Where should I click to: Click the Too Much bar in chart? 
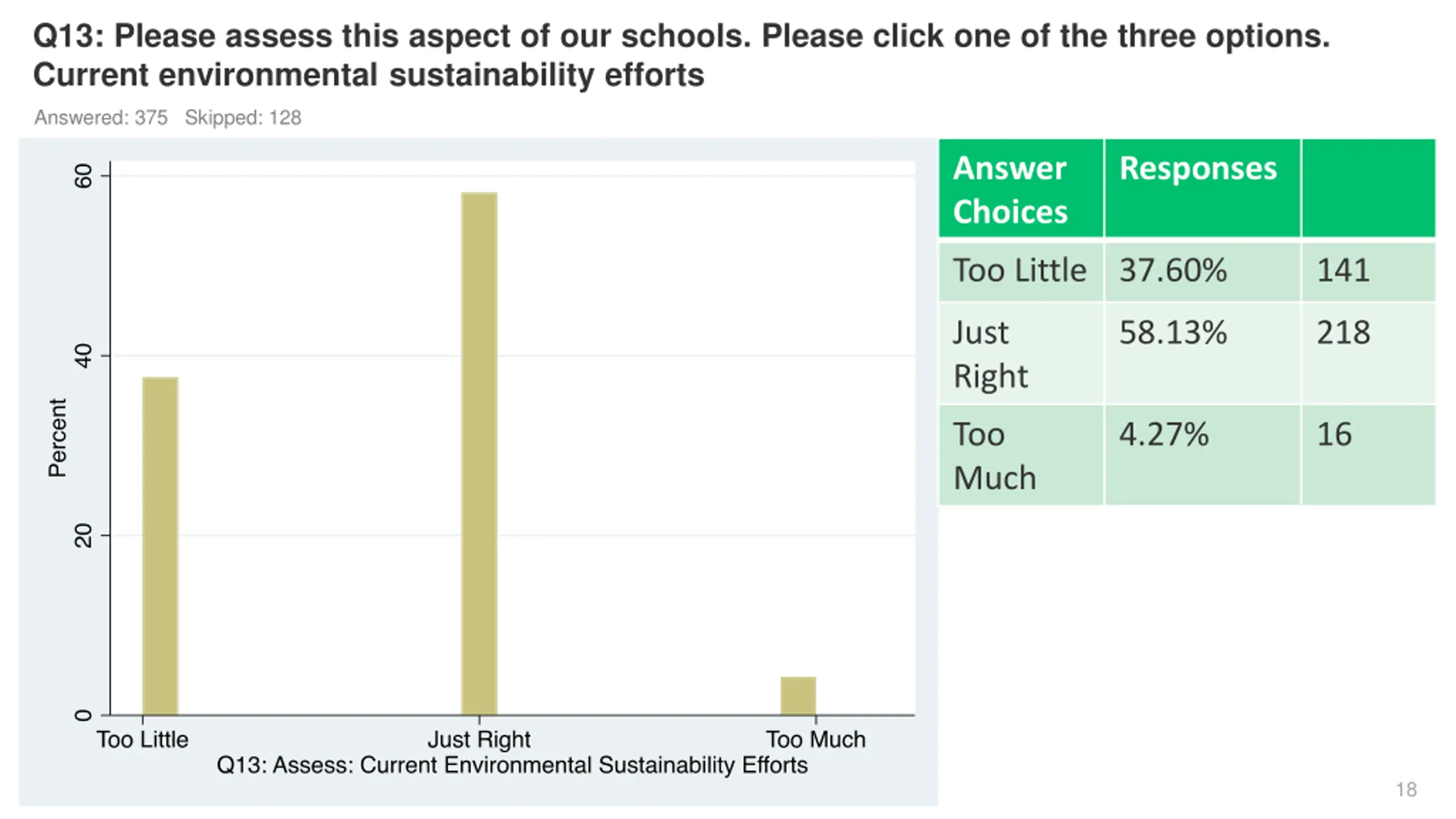[798, 696]
